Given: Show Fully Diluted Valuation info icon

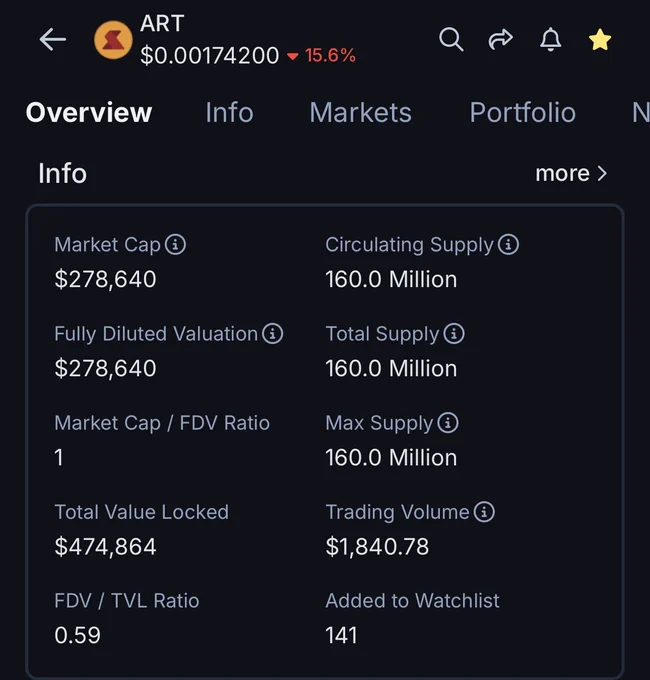Looking at the screenshot, I should pyautogui.click(x=273, y=333).
